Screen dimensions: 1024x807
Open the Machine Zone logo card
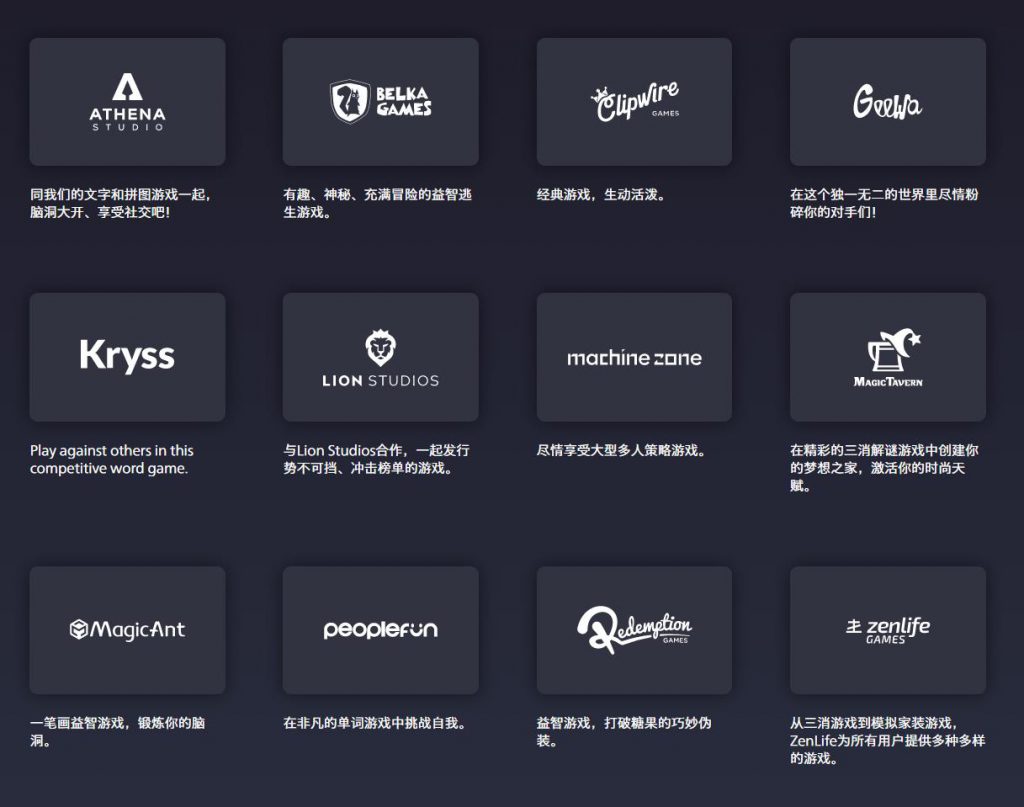[634, 357]
